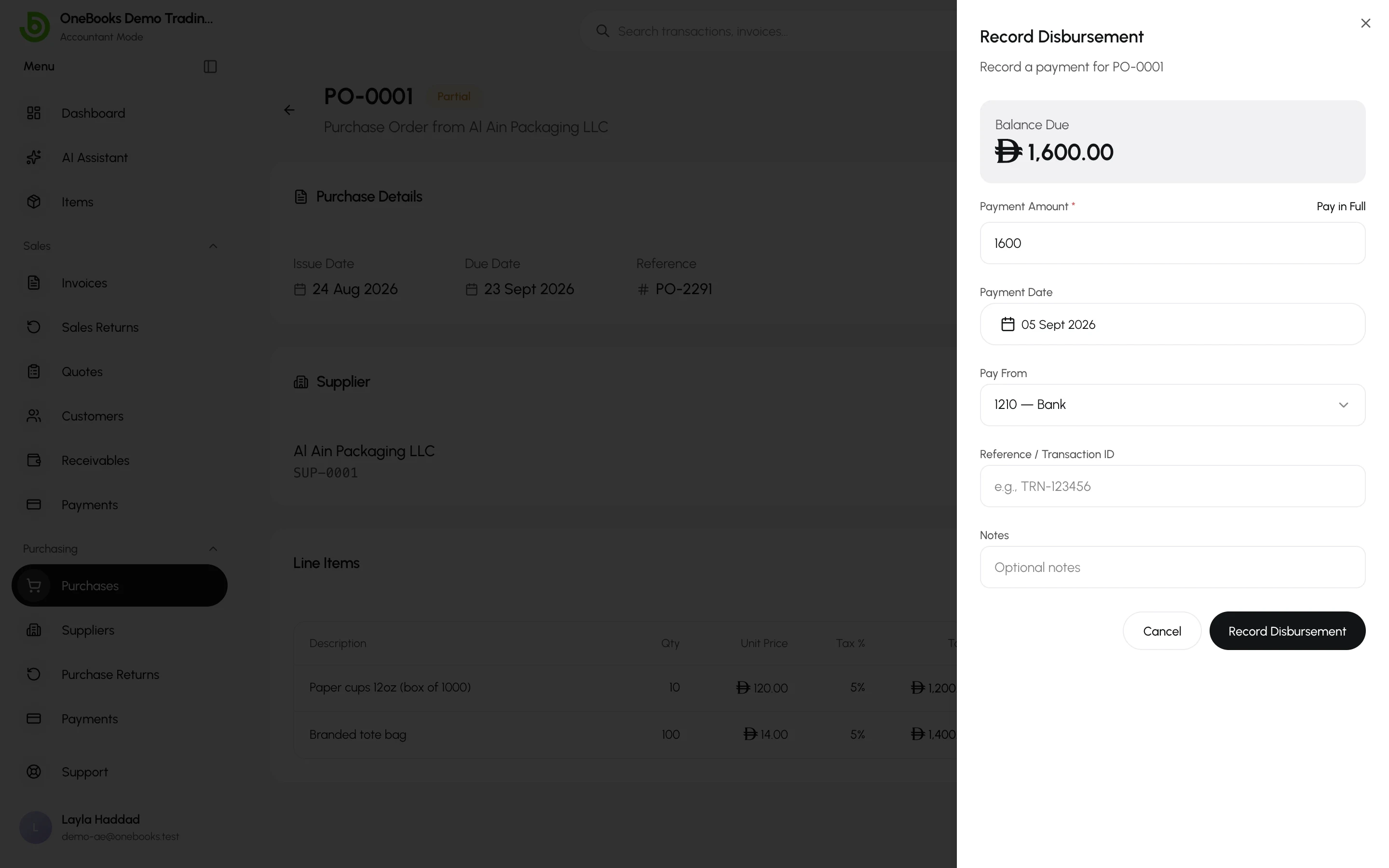Image resolution: width=1389 pixels, height=868 pixels.
Task: Collapse the Sales section chevron
Action: (213, 246)
